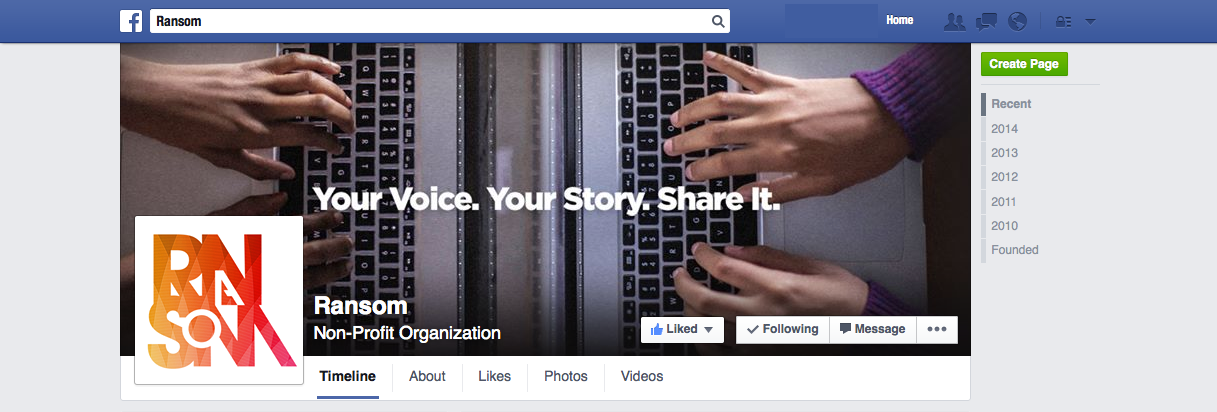
Task: Switch to the About tab
Action: coord(427,377)
